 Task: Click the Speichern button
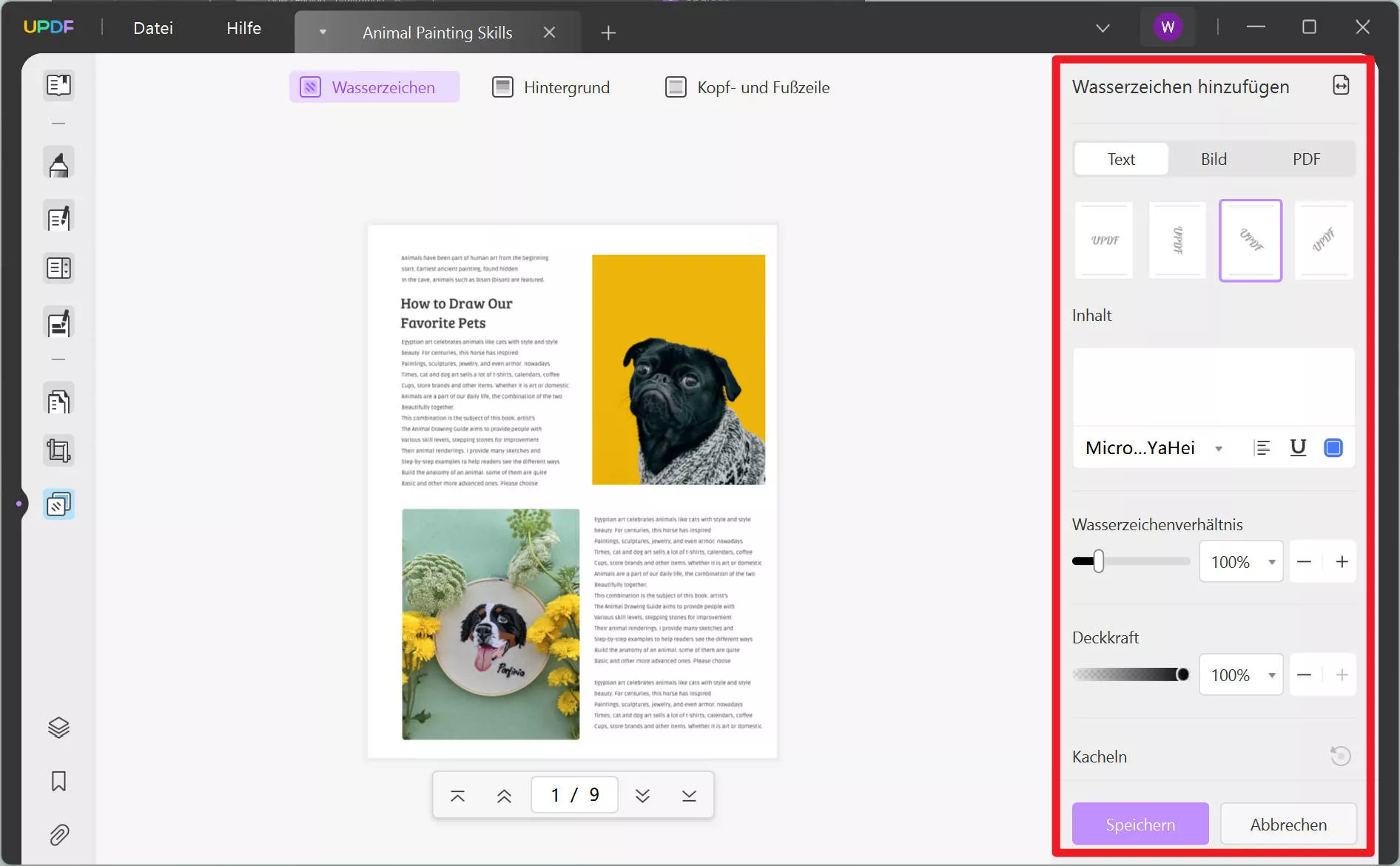coord(1140,824)
